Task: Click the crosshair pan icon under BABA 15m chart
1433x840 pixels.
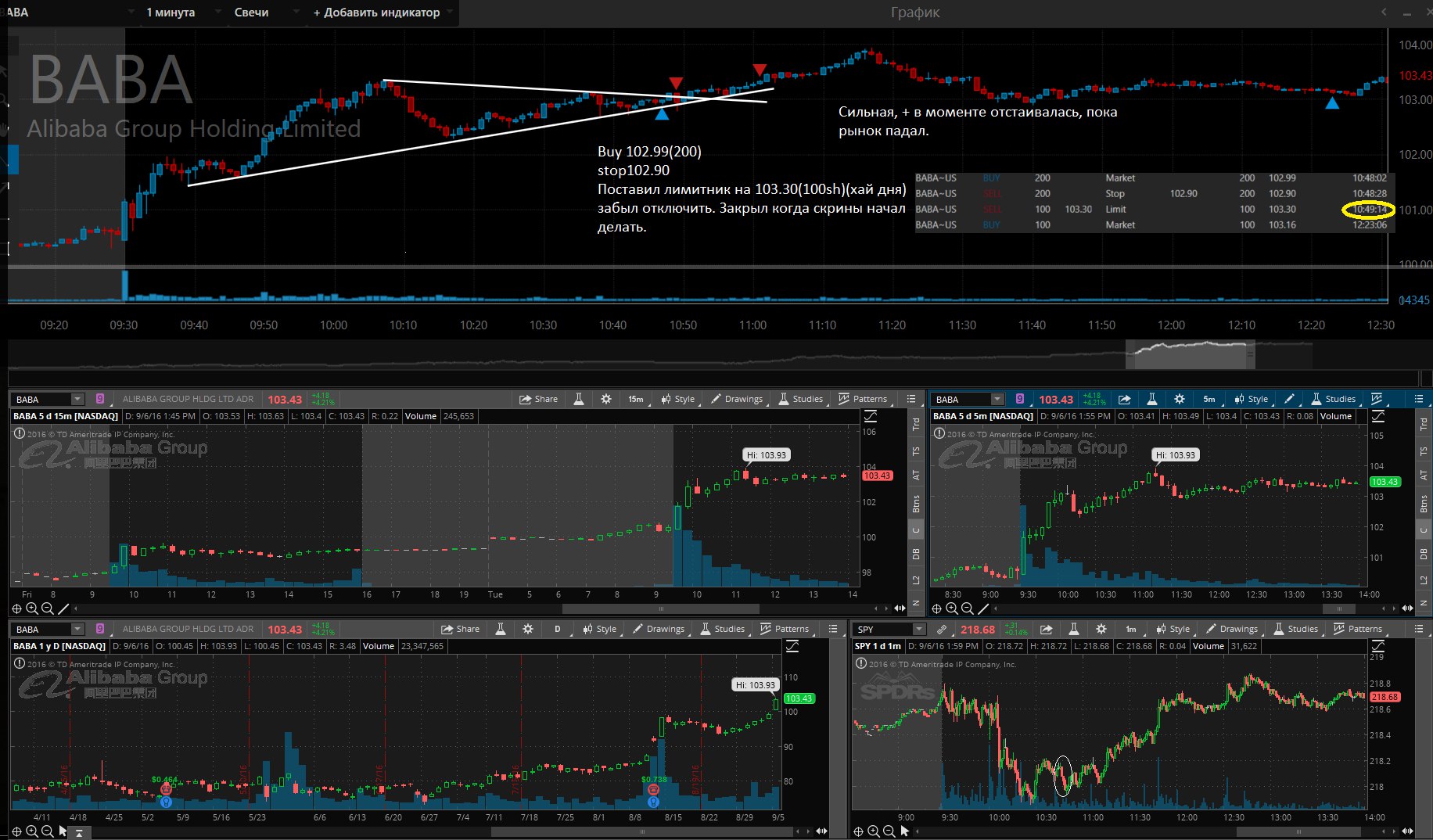Action: pos(16,608)
